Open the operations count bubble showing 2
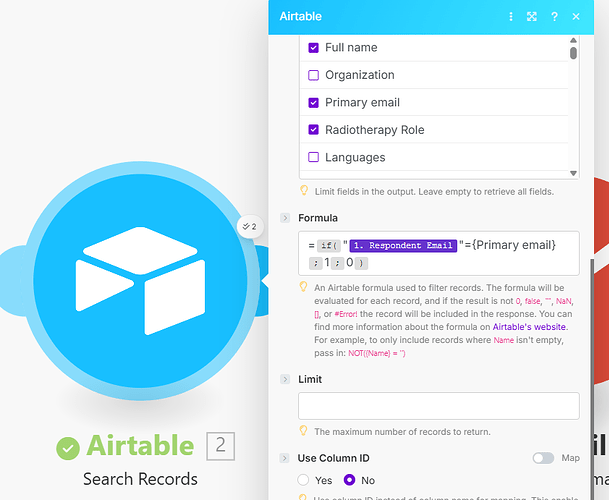Screen dimensions: 609x500 tap(250, 226)
